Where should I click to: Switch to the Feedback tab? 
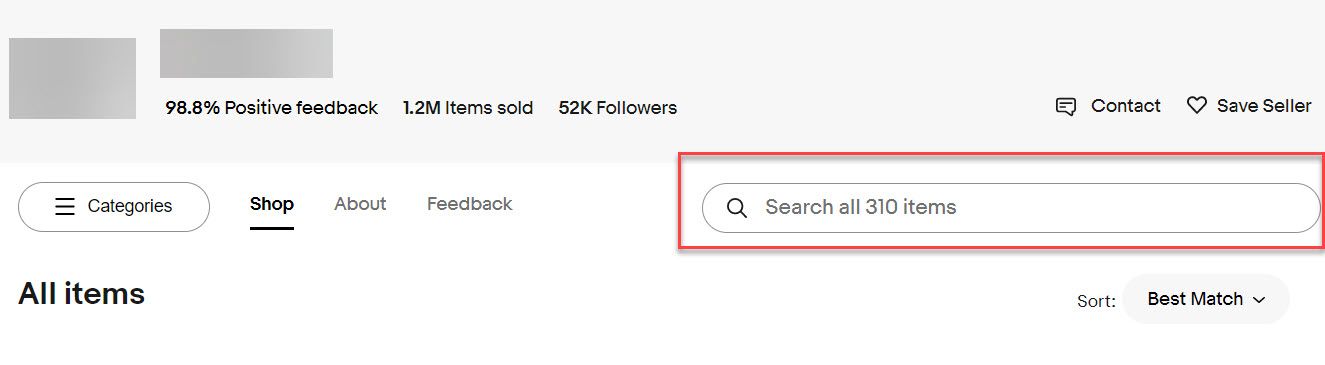[470, 204]
